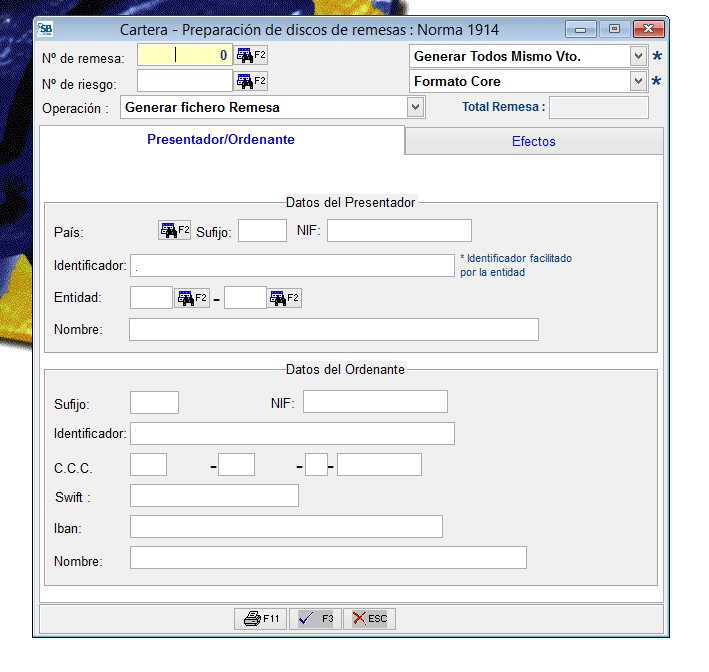
Task: Click the second Entidad F2 lookup icon
Action: (x=284, y=298)
